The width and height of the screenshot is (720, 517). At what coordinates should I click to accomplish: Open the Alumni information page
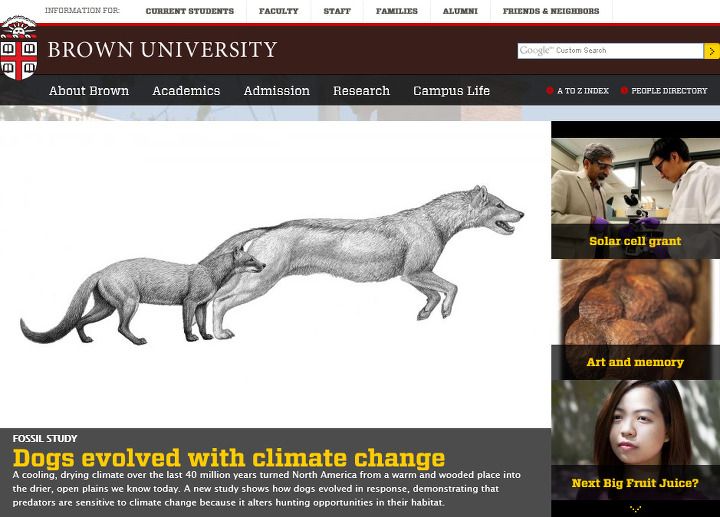click(460, 11)
